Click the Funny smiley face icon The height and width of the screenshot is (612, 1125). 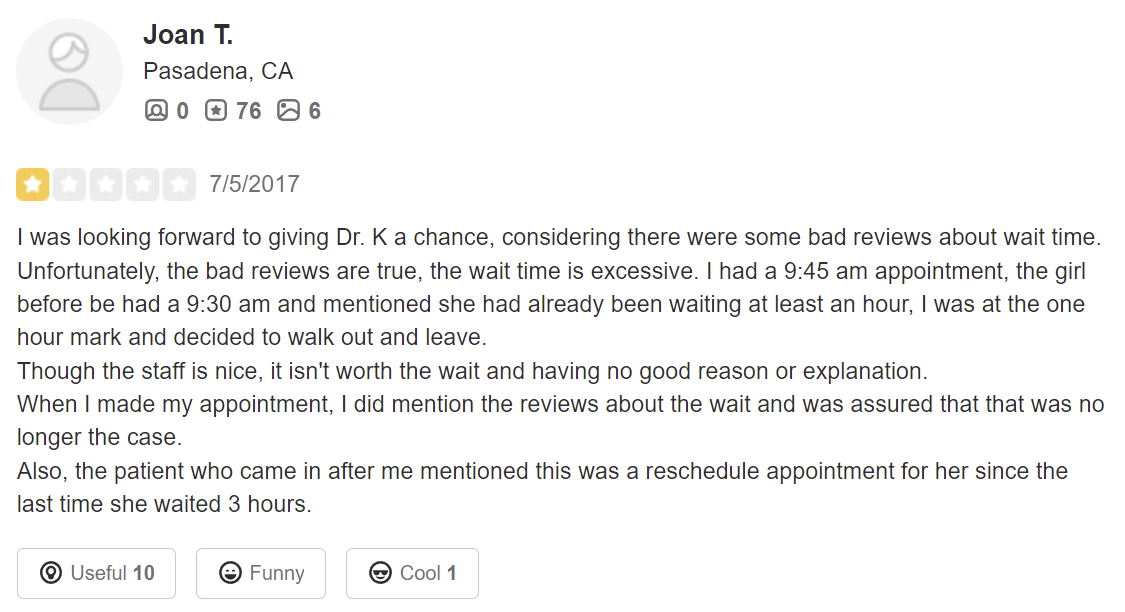pyautogui.click(x=230, y=573)
